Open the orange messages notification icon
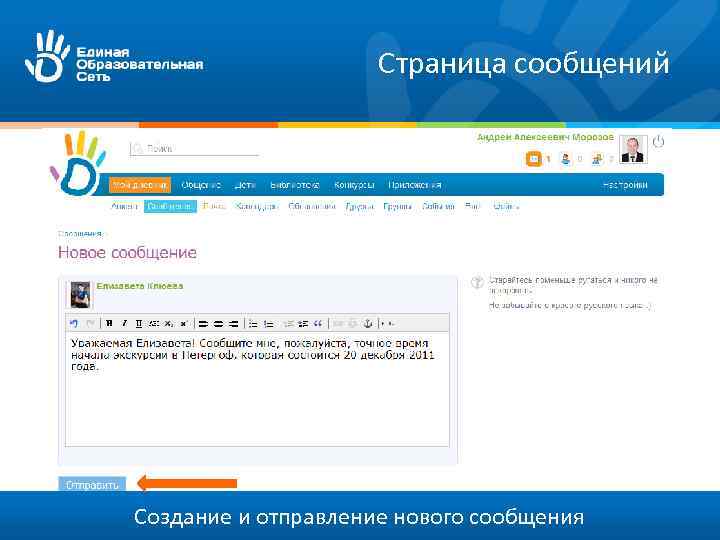The image size is (720, 540). [534, 159]
